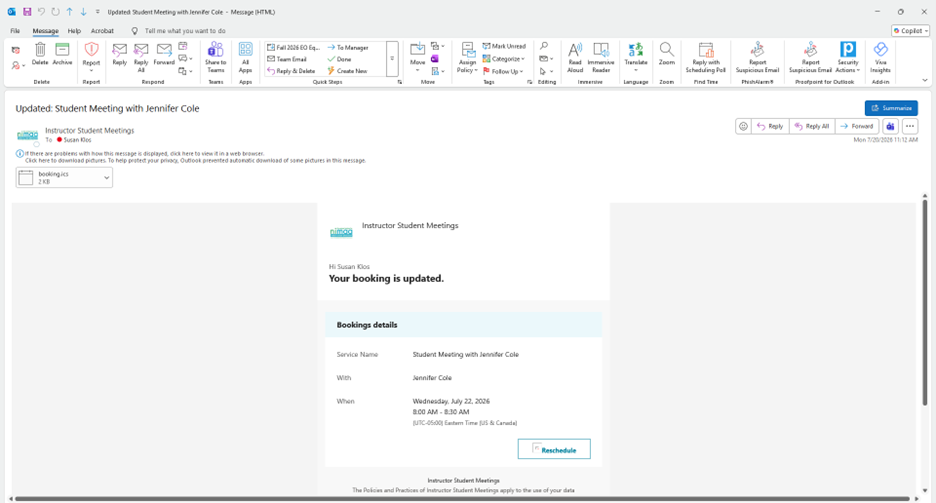Click the Find magnifier in Editing group
The width and height of the screenshot is (936, 503).
tap(544, 46)
